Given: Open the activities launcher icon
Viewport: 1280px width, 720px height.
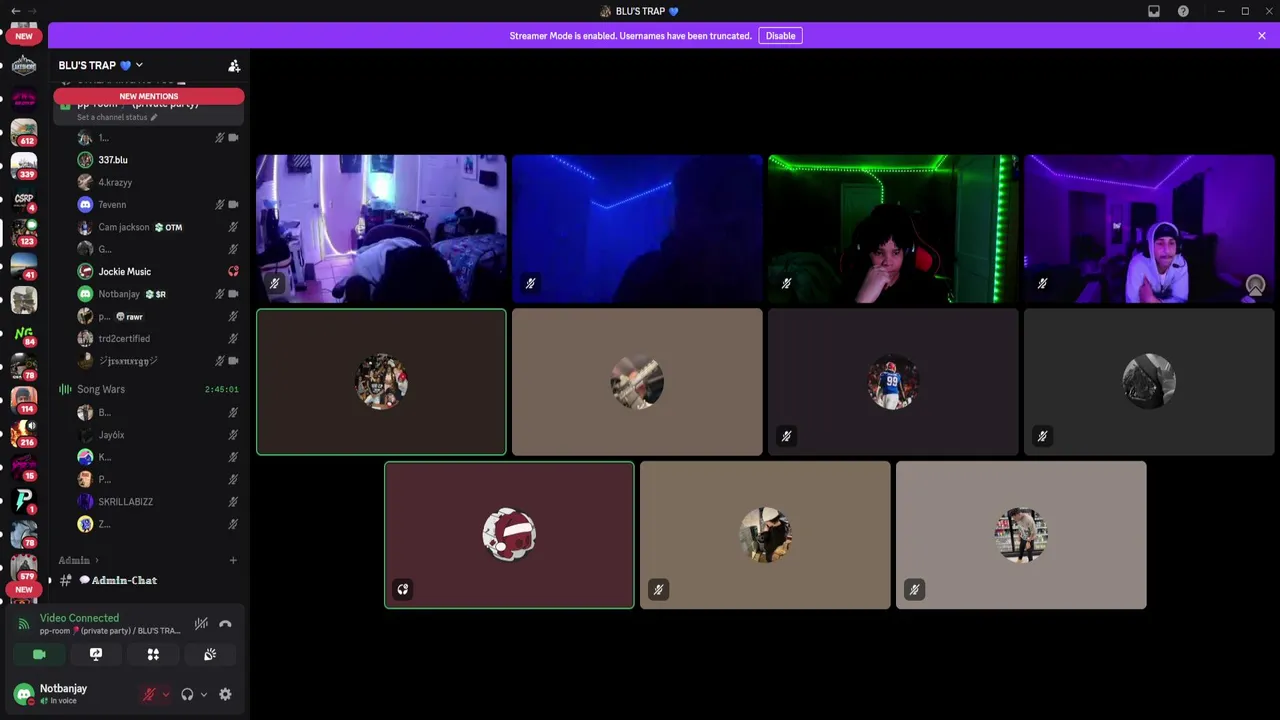Looking at the screenshot, I should [x=153, y=654].
